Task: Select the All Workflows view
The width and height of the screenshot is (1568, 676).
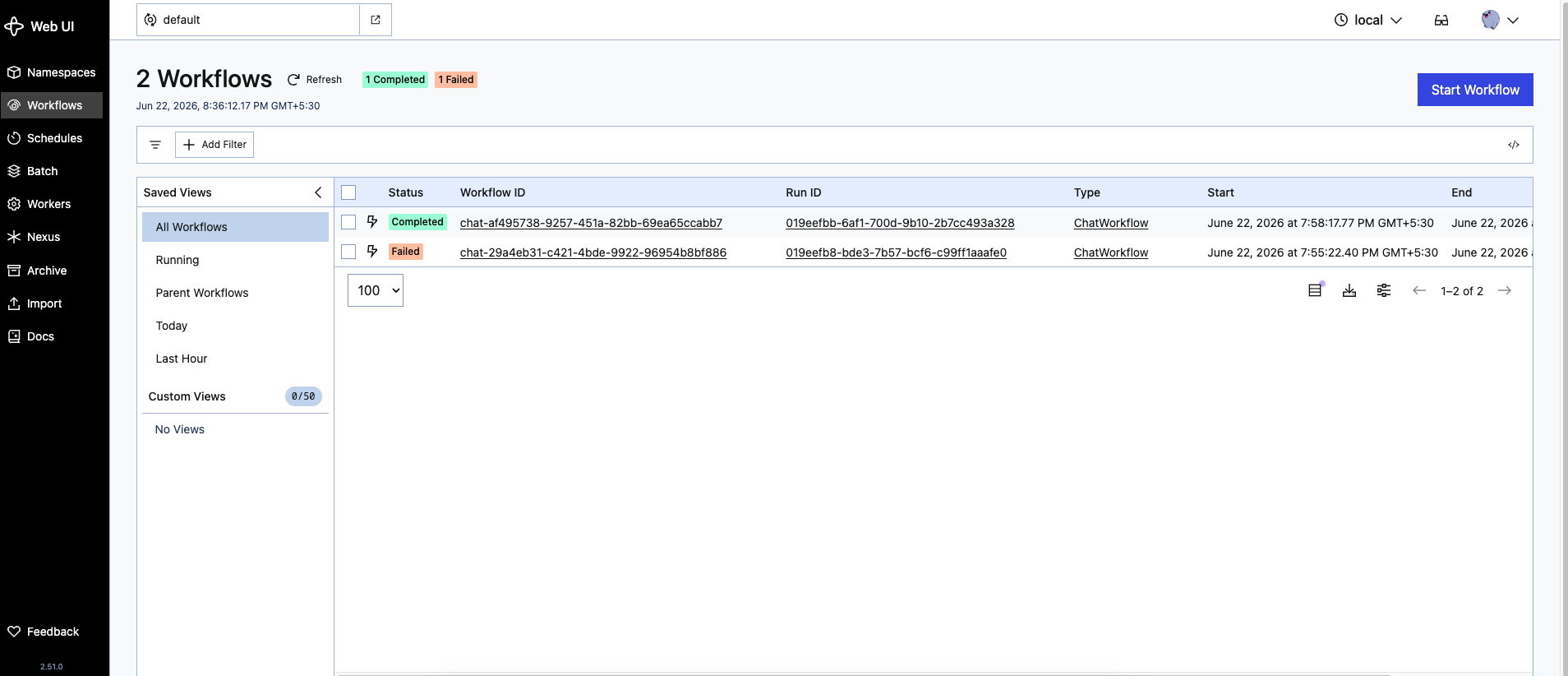Action: click(235, 227)
